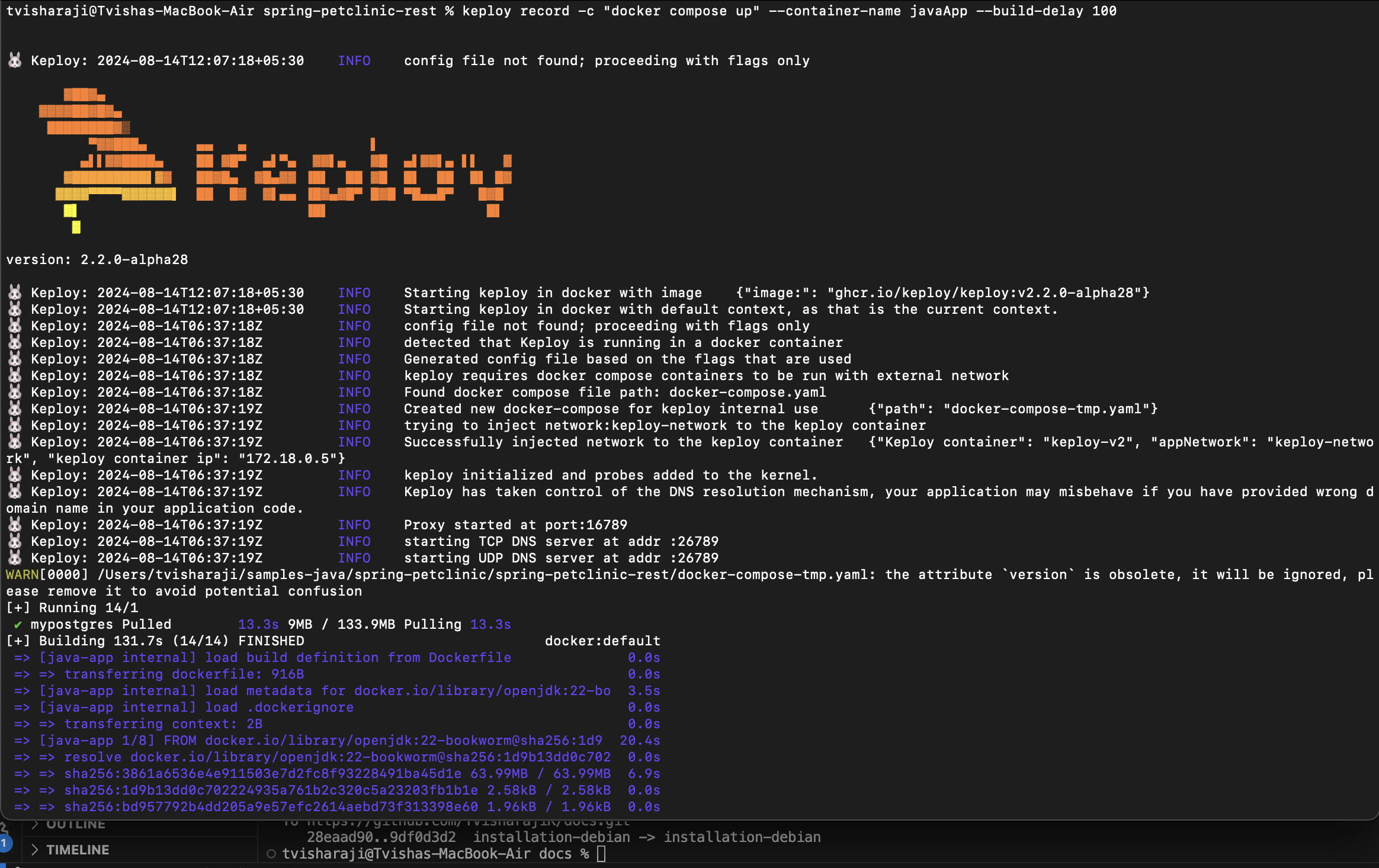The image size is (1379, 868).
Task: Click the circle marker before the docs prompt
Action: [271, 853]
